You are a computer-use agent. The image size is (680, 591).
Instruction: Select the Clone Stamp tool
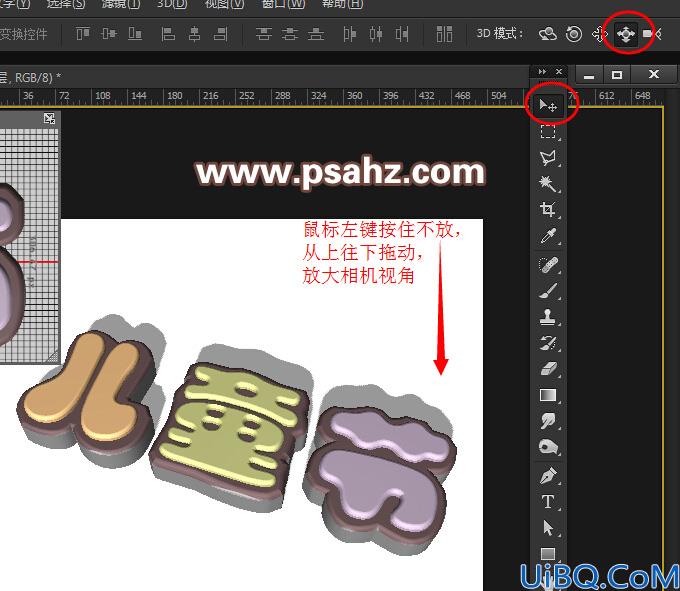(548, 317)
